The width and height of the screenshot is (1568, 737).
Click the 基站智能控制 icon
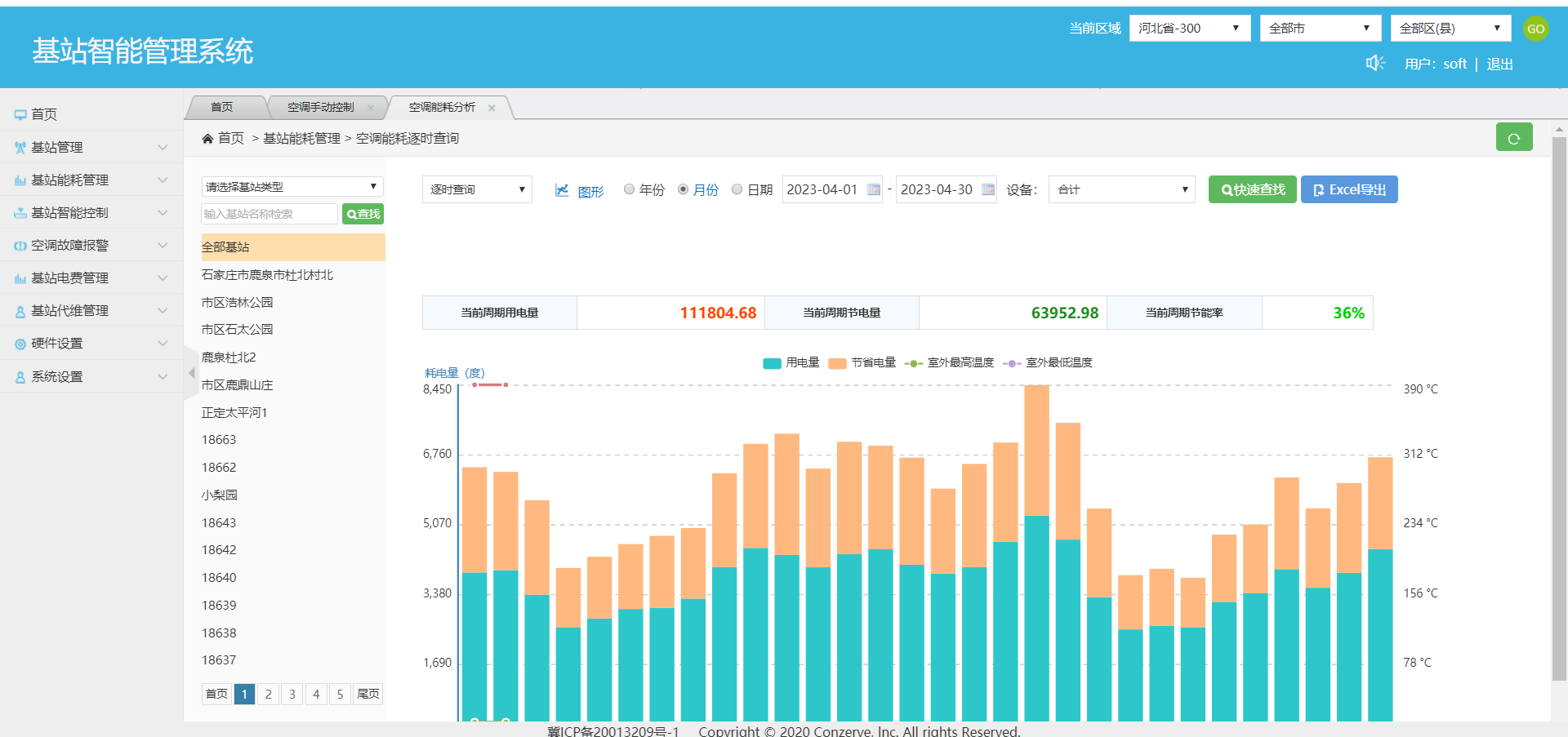pos(20,213)
